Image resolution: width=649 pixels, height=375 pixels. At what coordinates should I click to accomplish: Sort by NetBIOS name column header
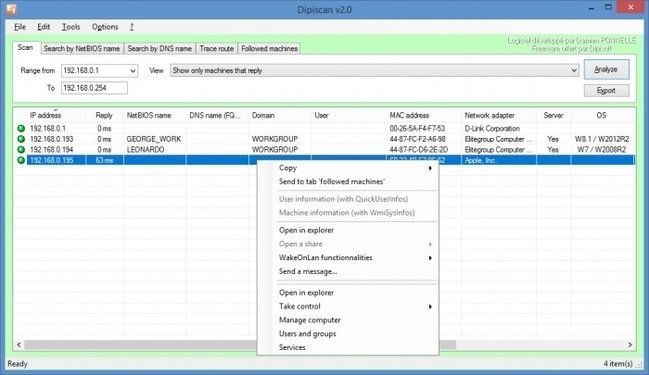[x=149, y=115]
